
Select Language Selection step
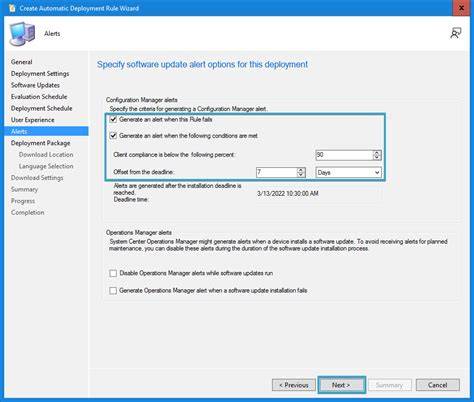point(46,166)
